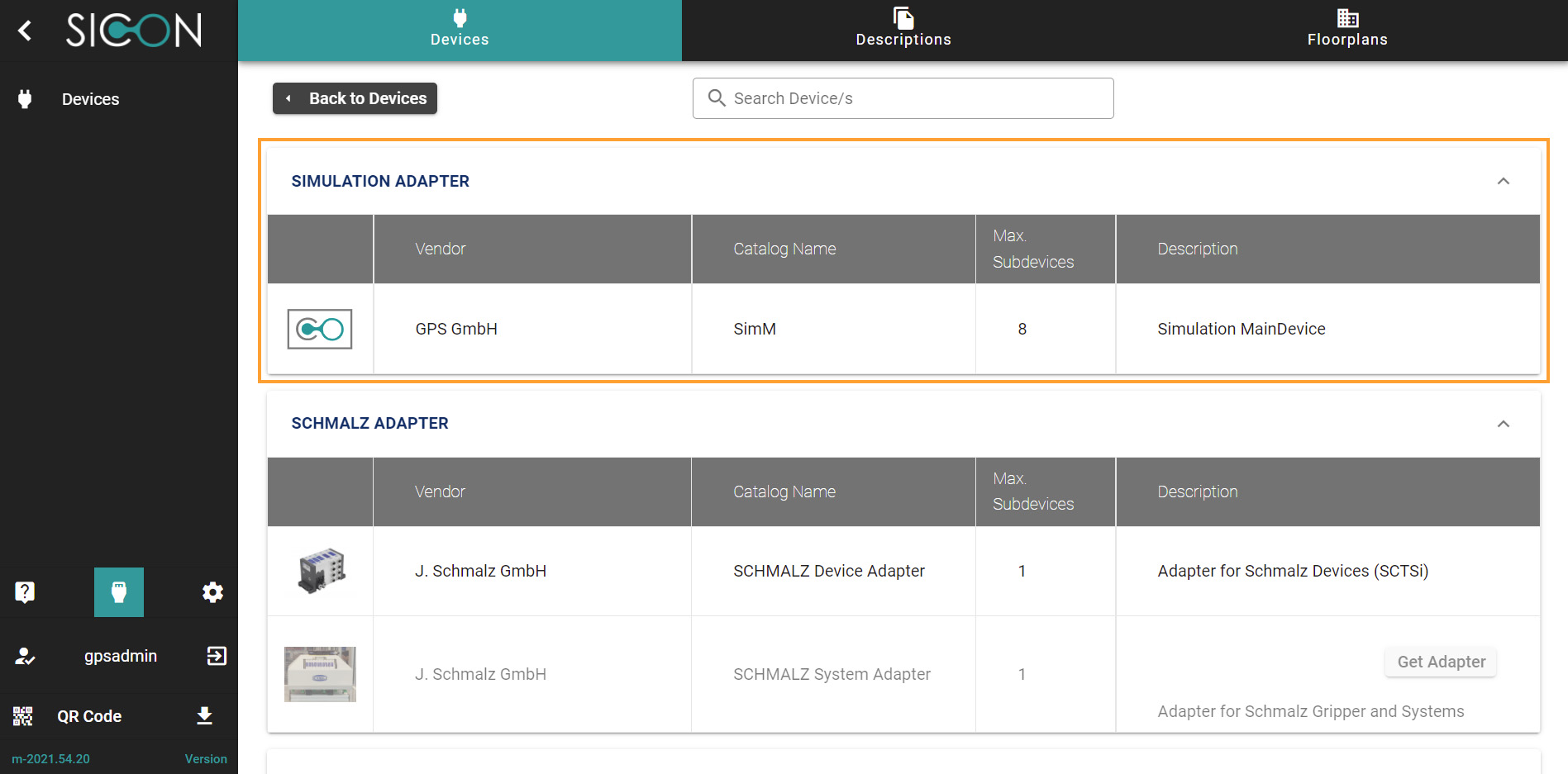Click the user profile icon beside gpsadmin
Viewport: 1568px width, 774px height.
25,656
